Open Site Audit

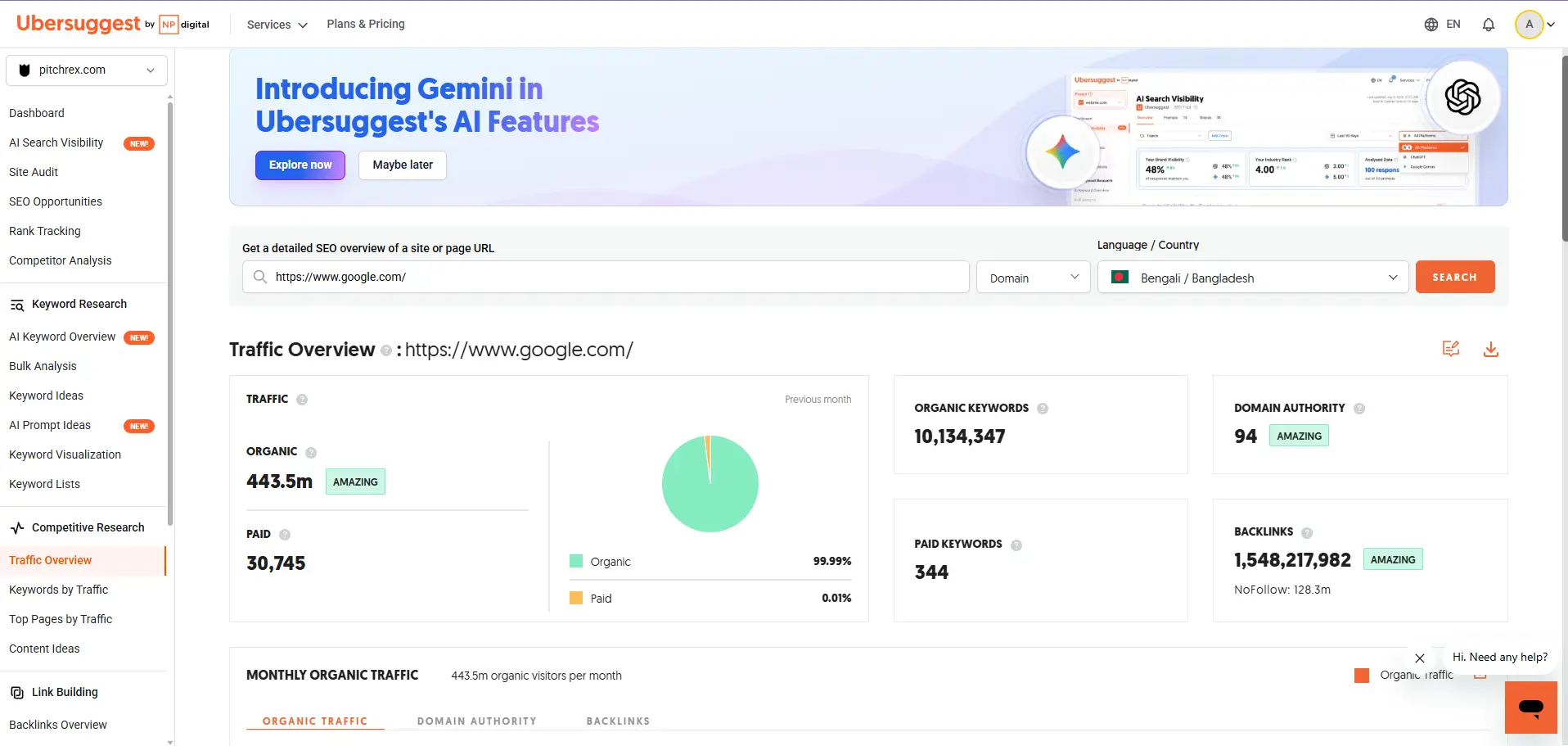pyautogui.click(x=34, y=172)
